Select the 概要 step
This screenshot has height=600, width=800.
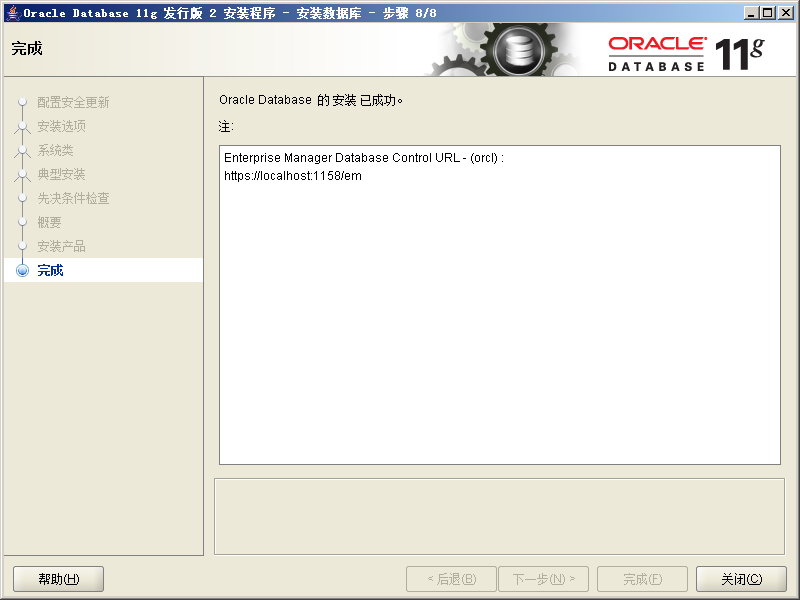49,222
